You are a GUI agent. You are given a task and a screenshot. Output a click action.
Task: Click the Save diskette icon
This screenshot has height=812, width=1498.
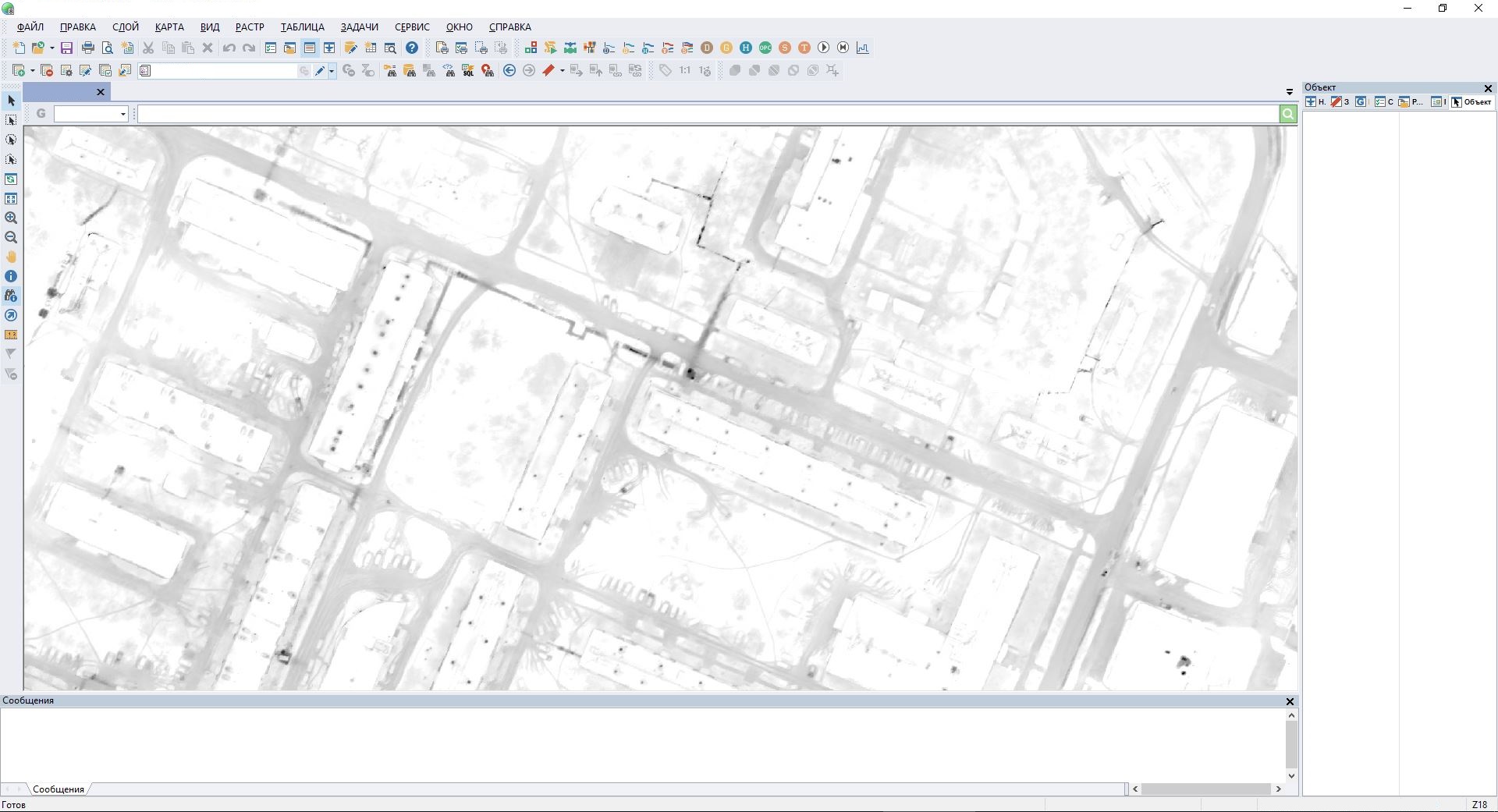click(66, 48)
